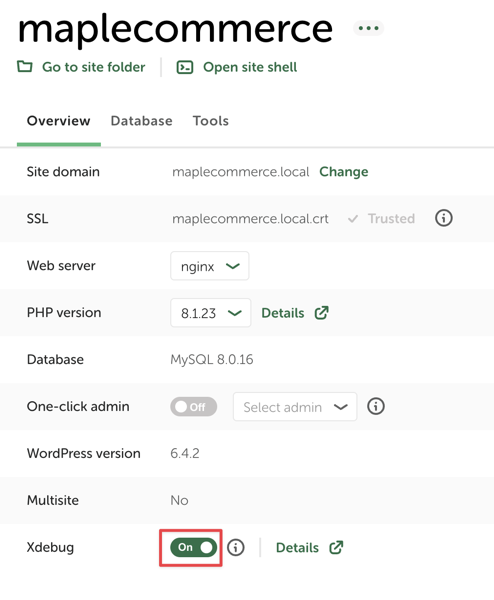Open the One-click admin info icon
Image resolution: width=494 pixels, height=600 pixels.
point(376,406)
